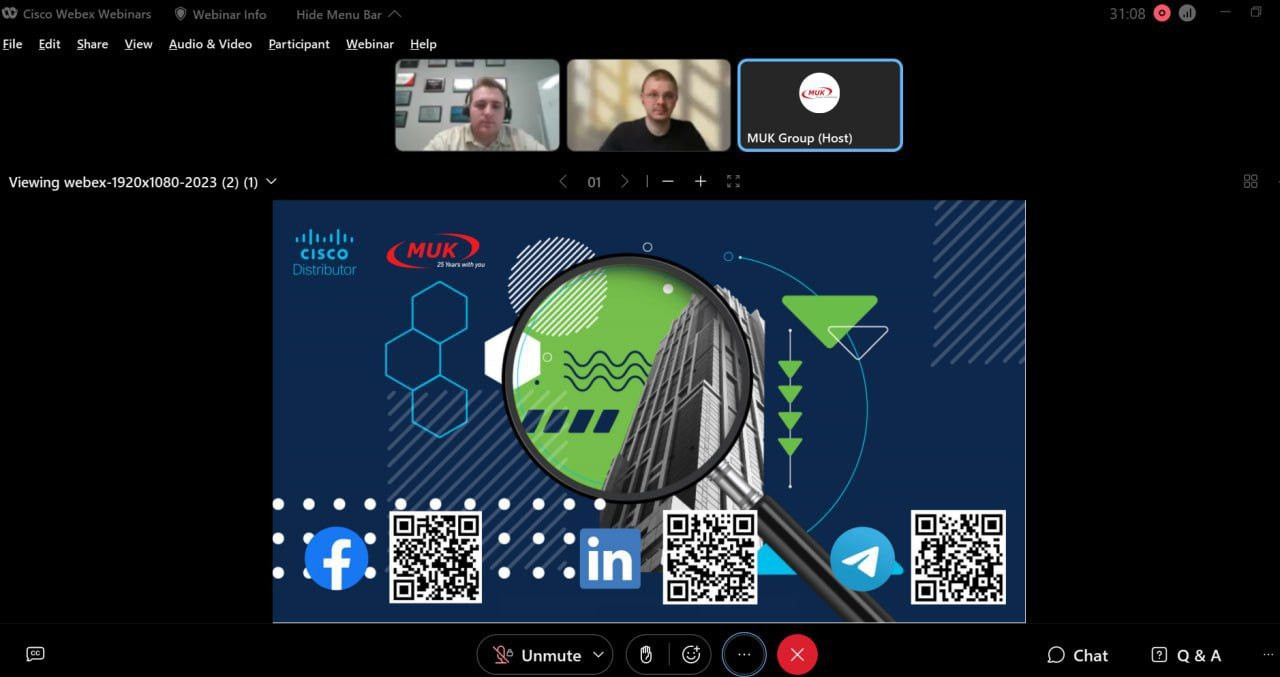Viewport: 1280px width, 677px height.
Task: Hide the menu bar using Hide Menu Bar
Action: (349, 14)
